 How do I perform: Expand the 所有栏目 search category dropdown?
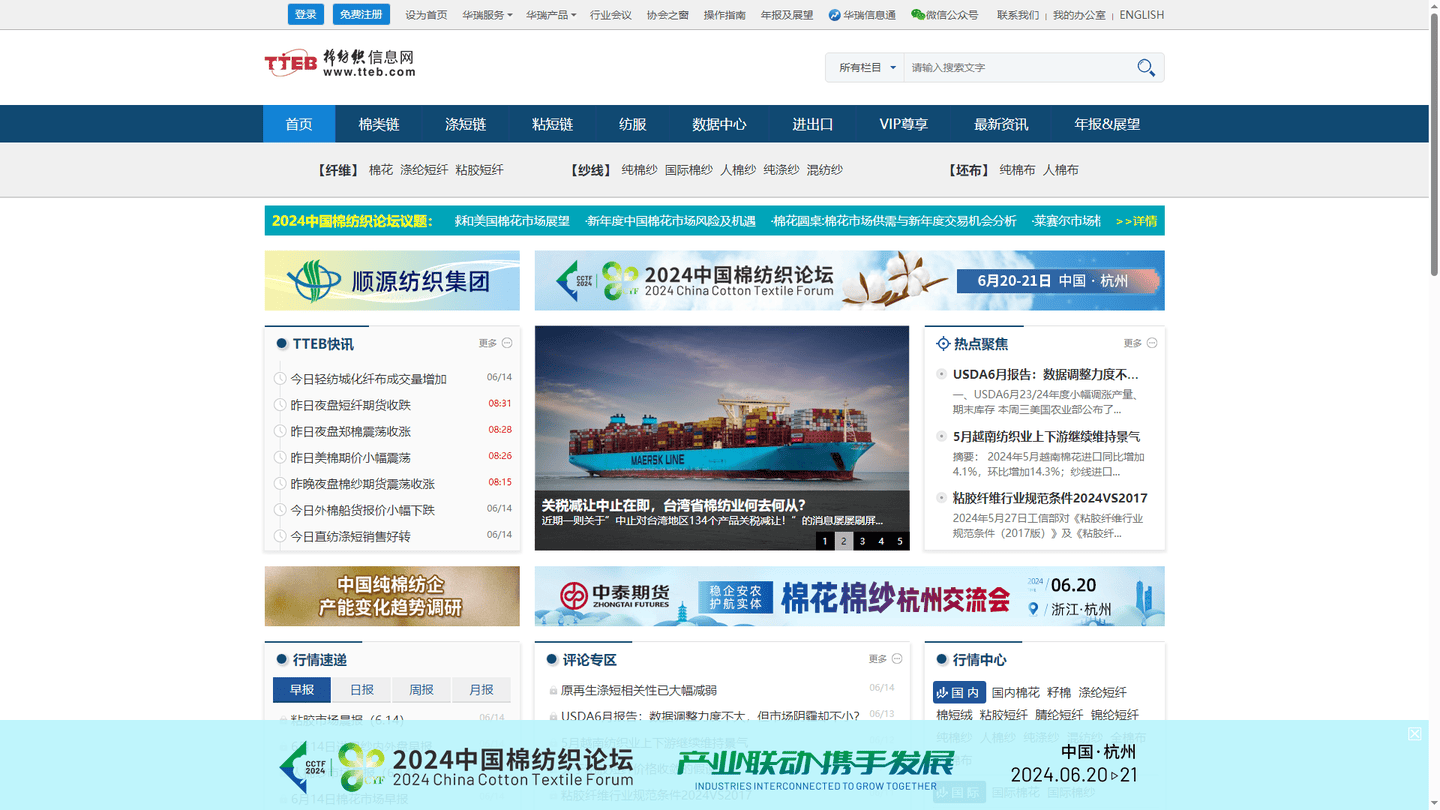tap(865, 68)
